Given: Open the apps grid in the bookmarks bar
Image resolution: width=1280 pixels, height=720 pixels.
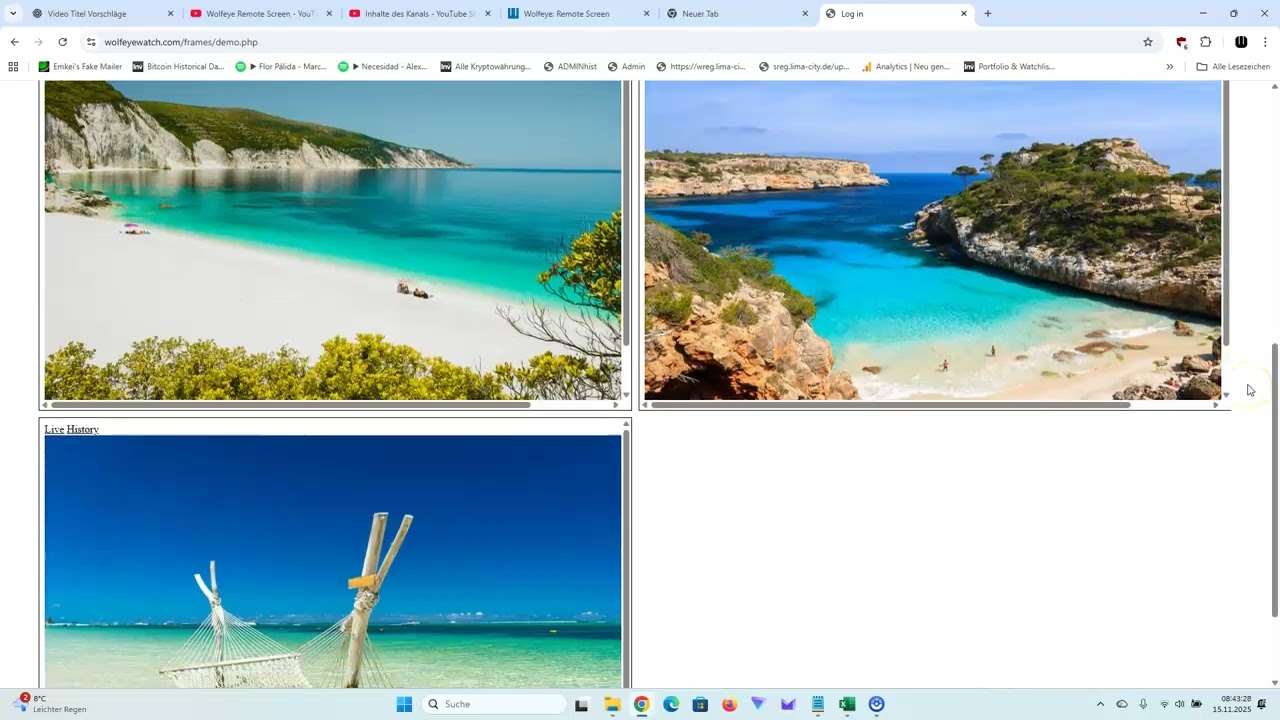Looking at the screenshot, I should tap(13, 67).
